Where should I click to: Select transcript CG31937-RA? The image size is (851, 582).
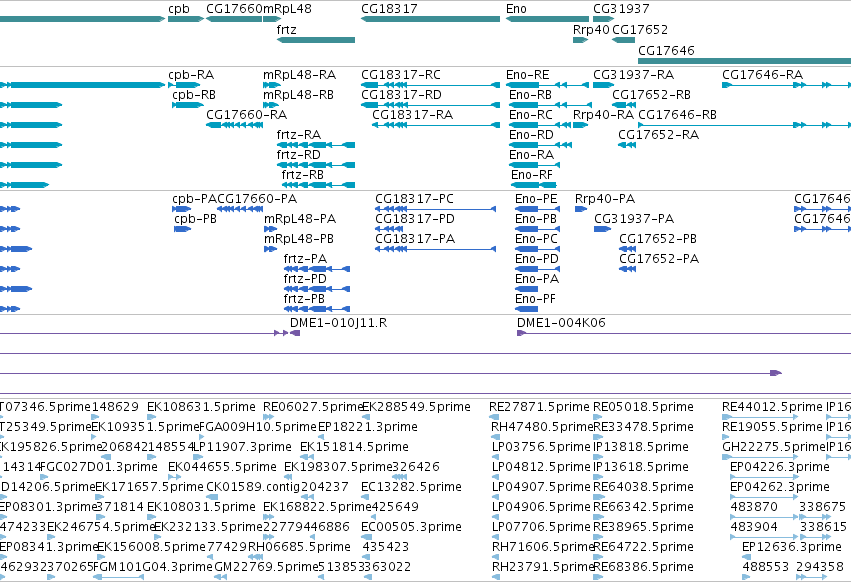coord(633,74)
